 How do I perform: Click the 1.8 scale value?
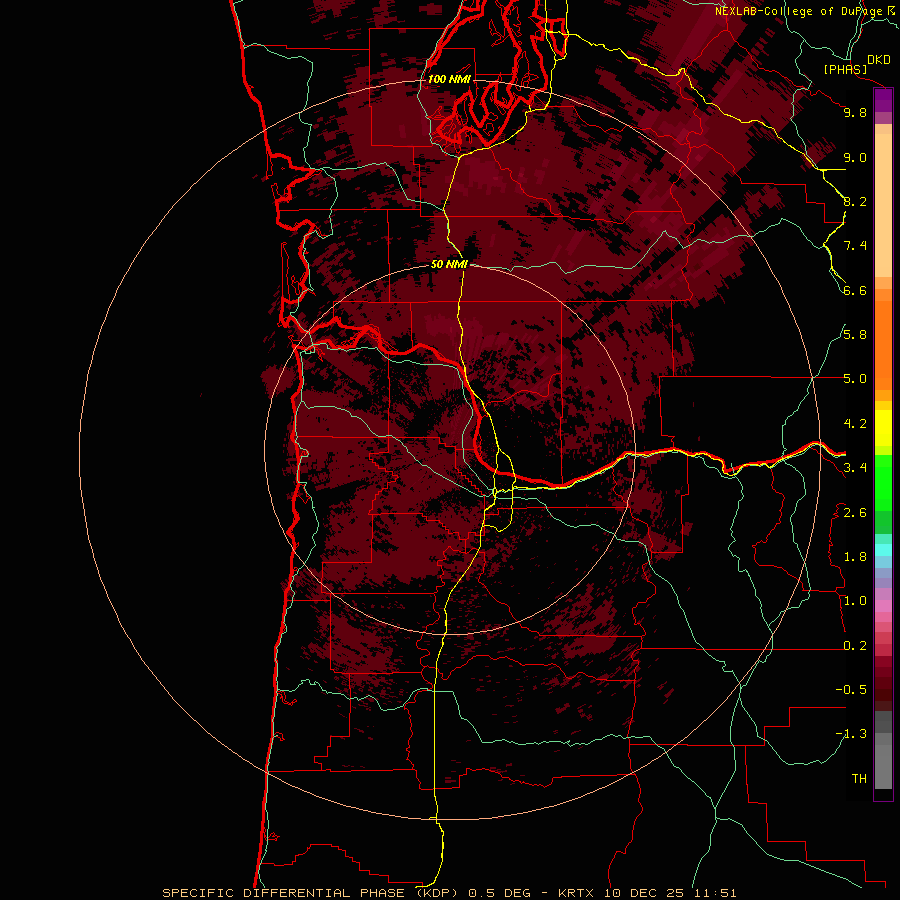(855, 557)
